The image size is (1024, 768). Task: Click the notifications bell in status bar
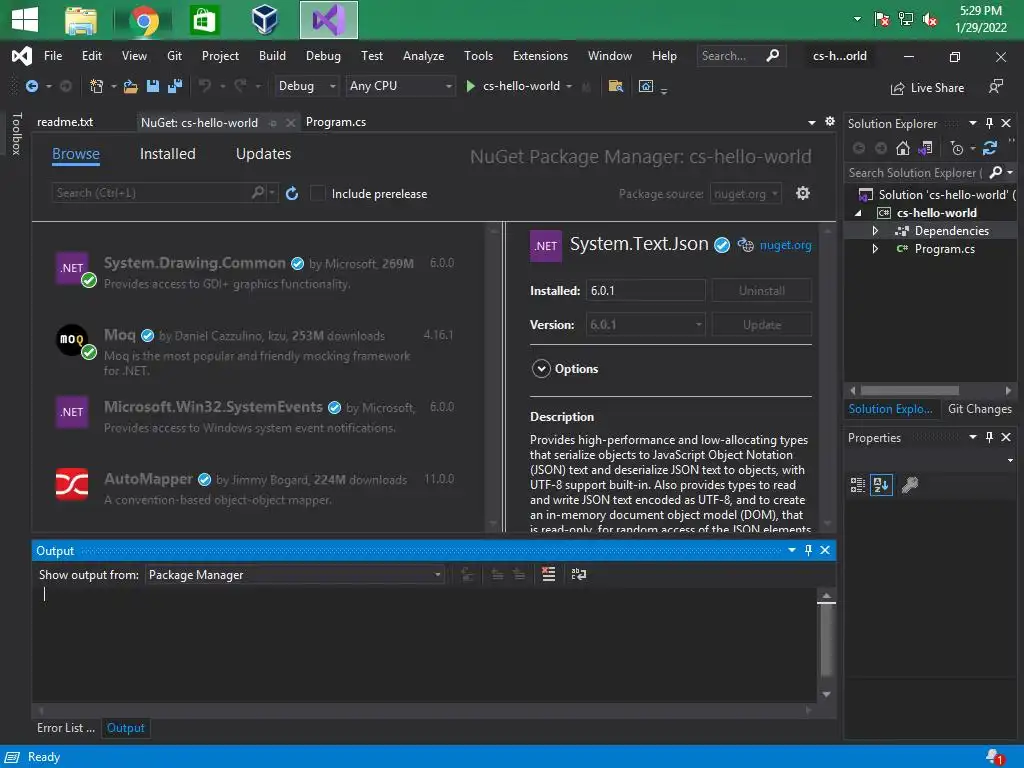click(x=995, y=757)
